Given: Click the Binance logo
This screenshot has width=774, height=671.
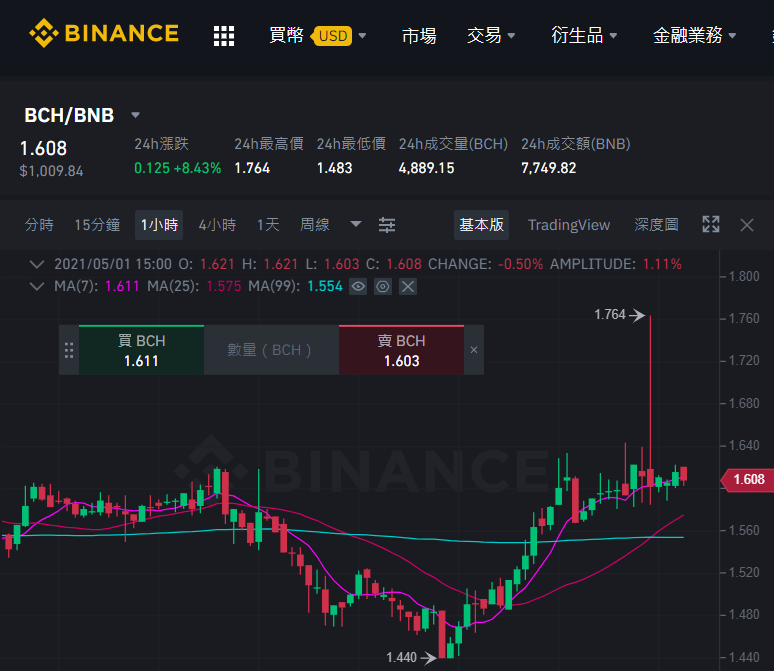Looking at the screenshot, I should coord(104,33).
